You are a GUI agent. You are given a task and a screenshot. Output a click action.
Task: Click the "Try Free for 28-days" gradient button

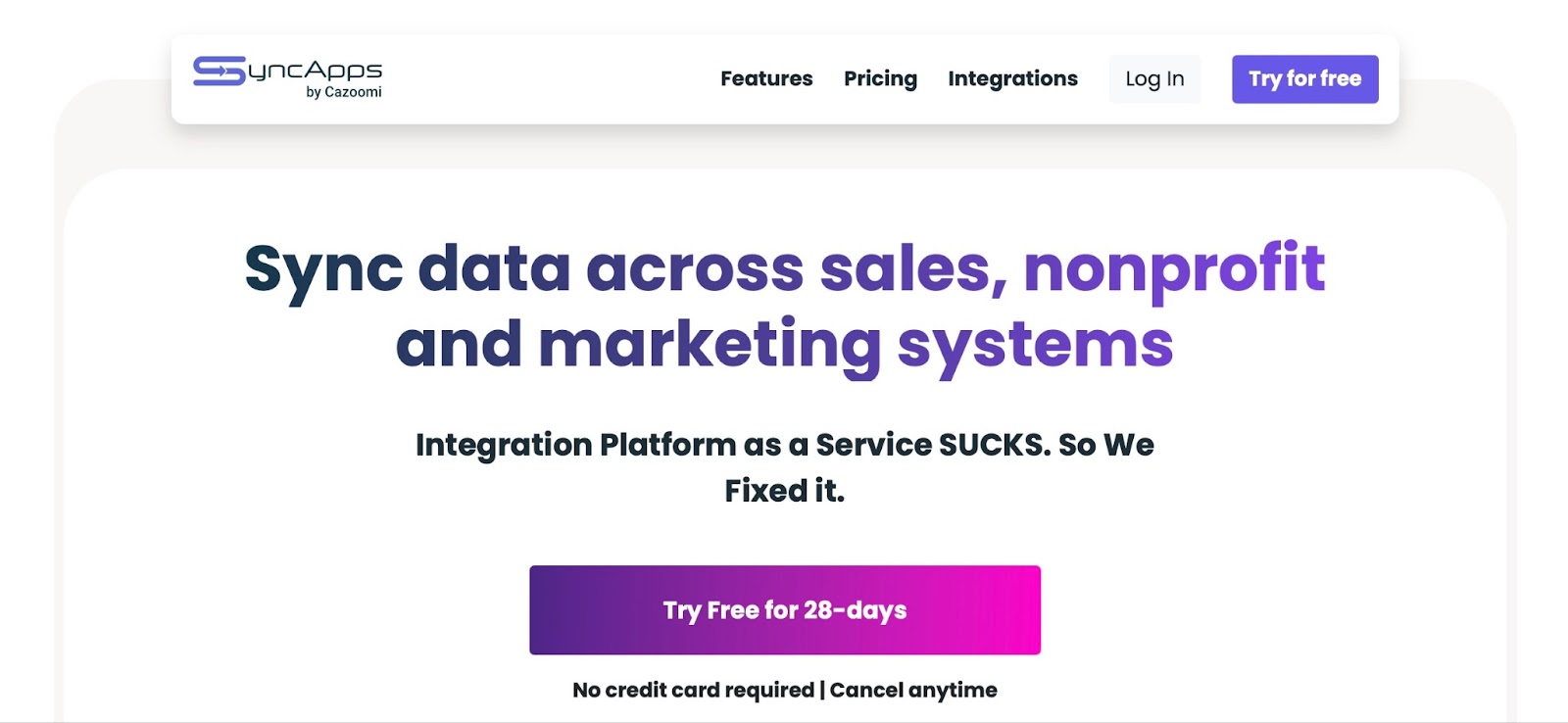pyautogui.click(x=785, y=609)
